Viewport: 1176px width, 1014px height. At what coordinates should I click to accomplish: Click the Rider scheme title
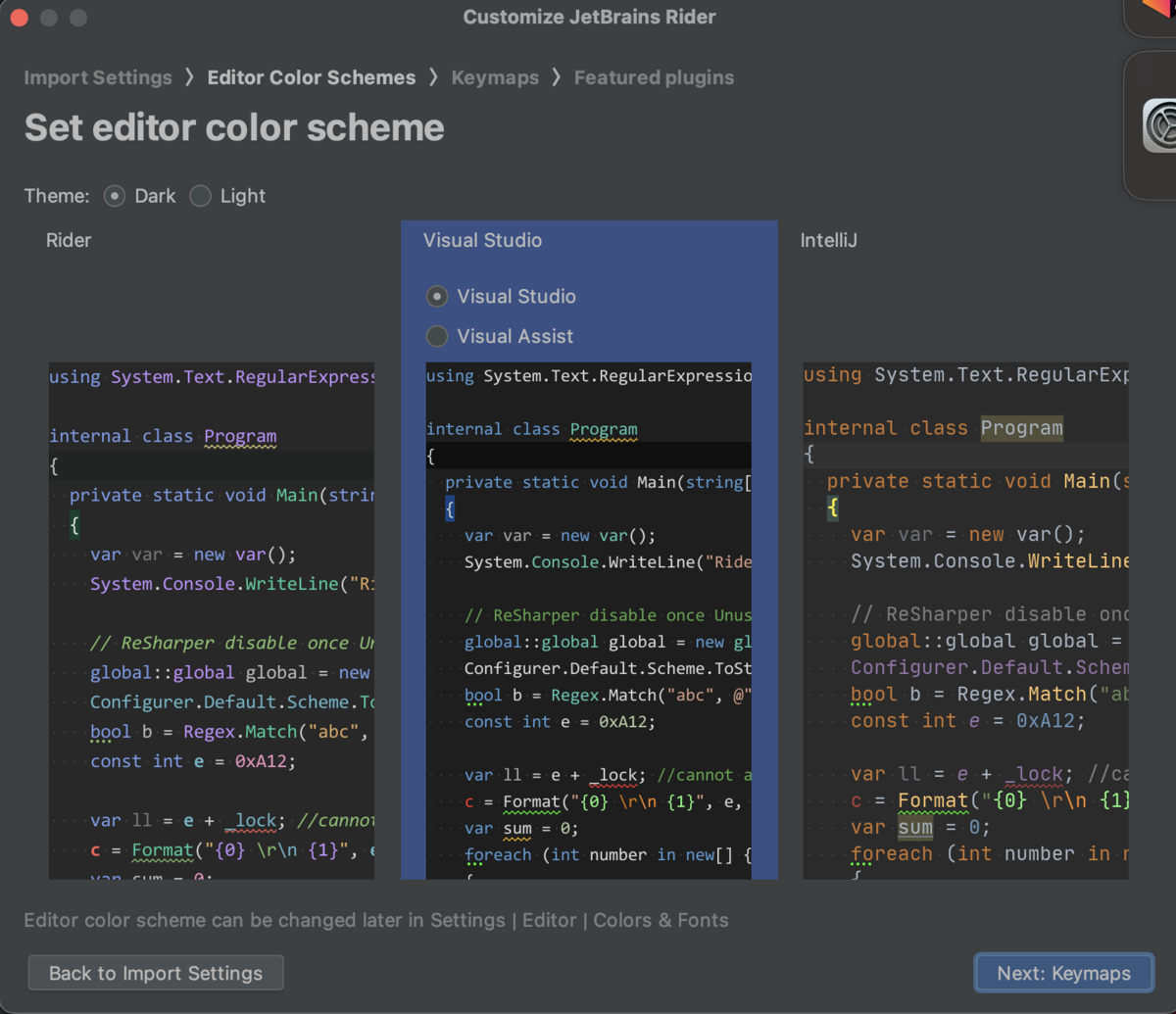tap(69, 240)
